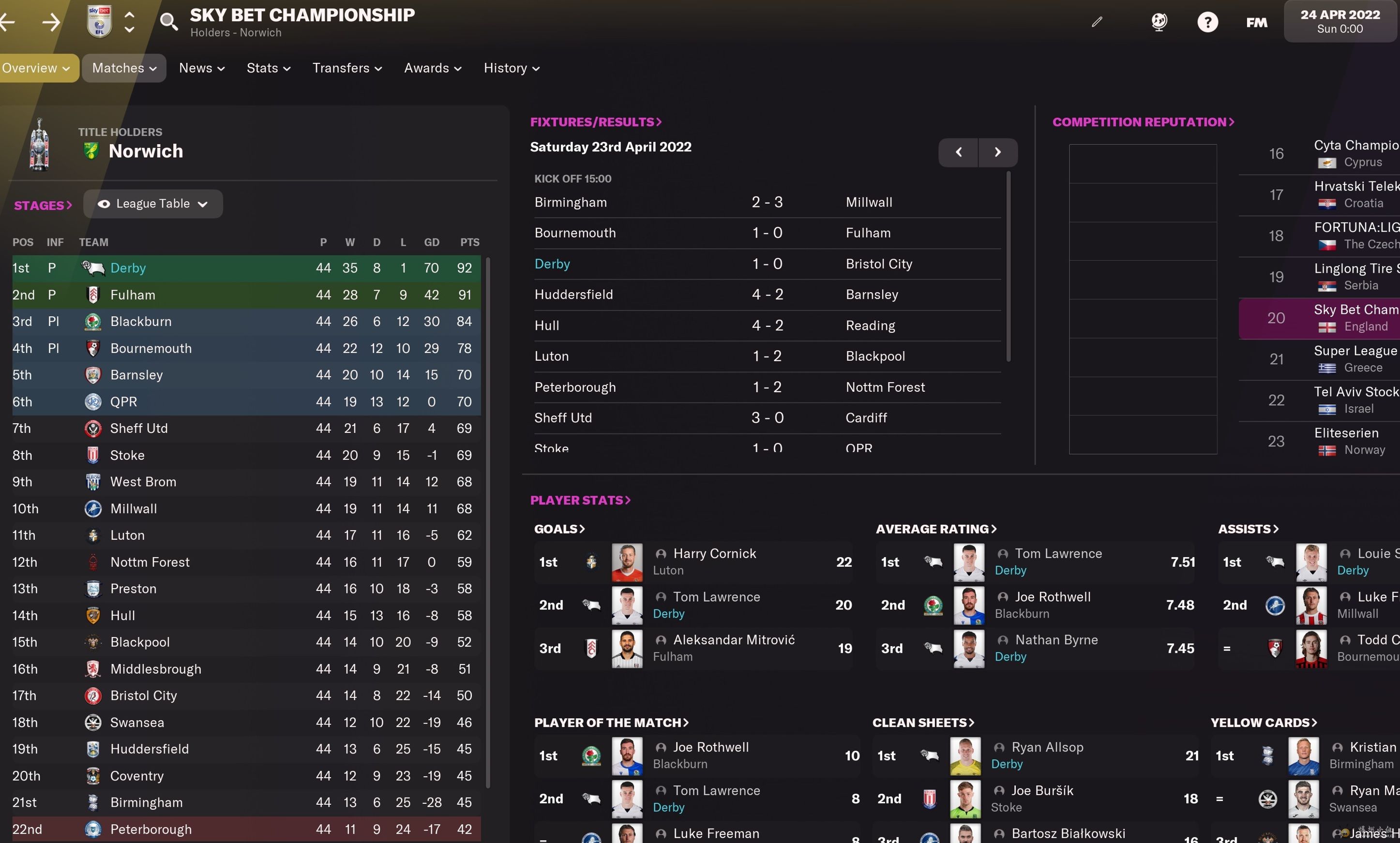Open the FM menu logo
The image size is (1400, 843).
(1256, 23)
